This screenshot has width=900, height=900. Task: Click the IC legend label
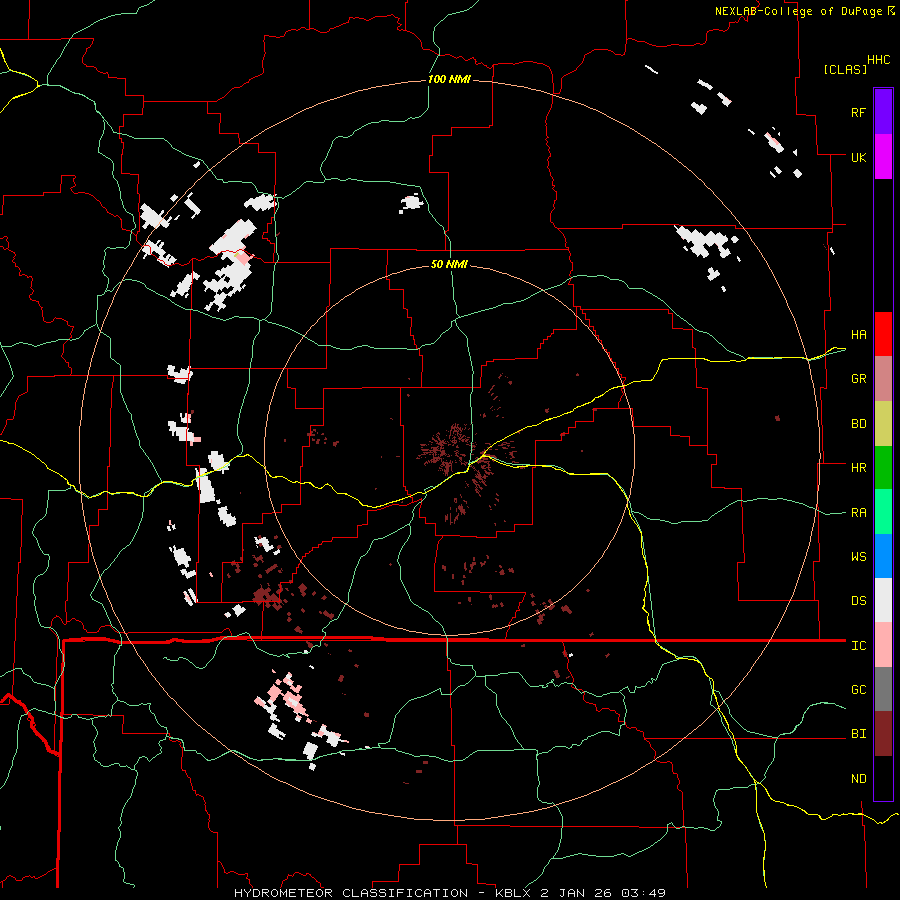[858, 646]
